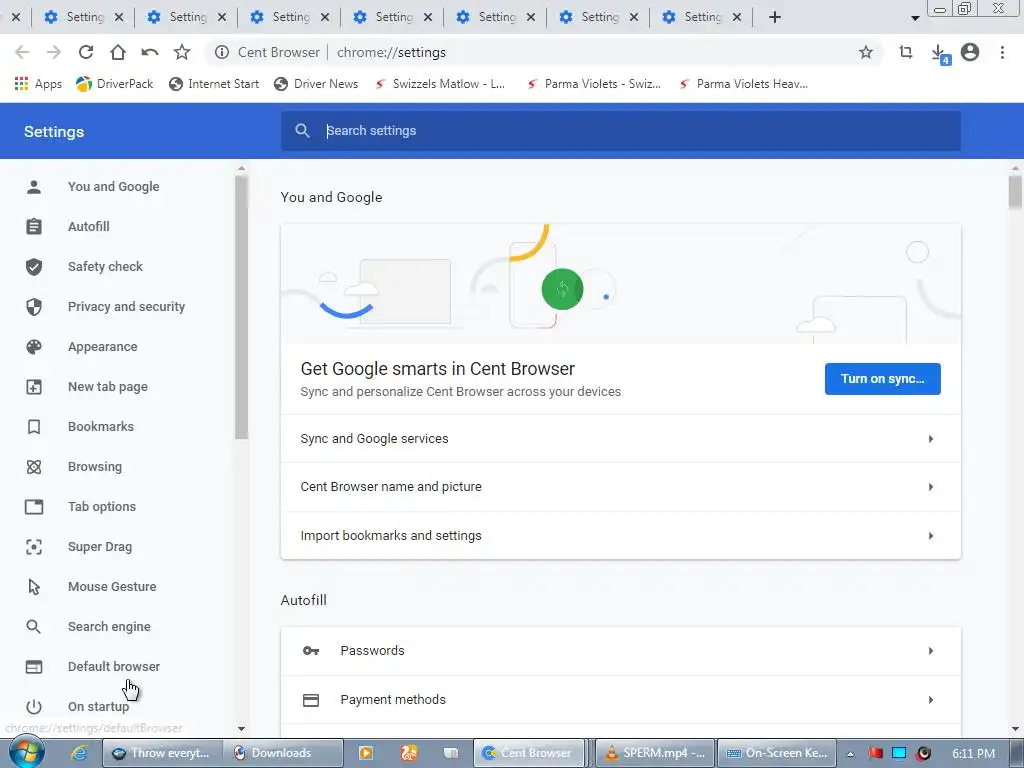Go back to the previous page
Screen dimensions: 1024x768
click(x=22, y=52)
